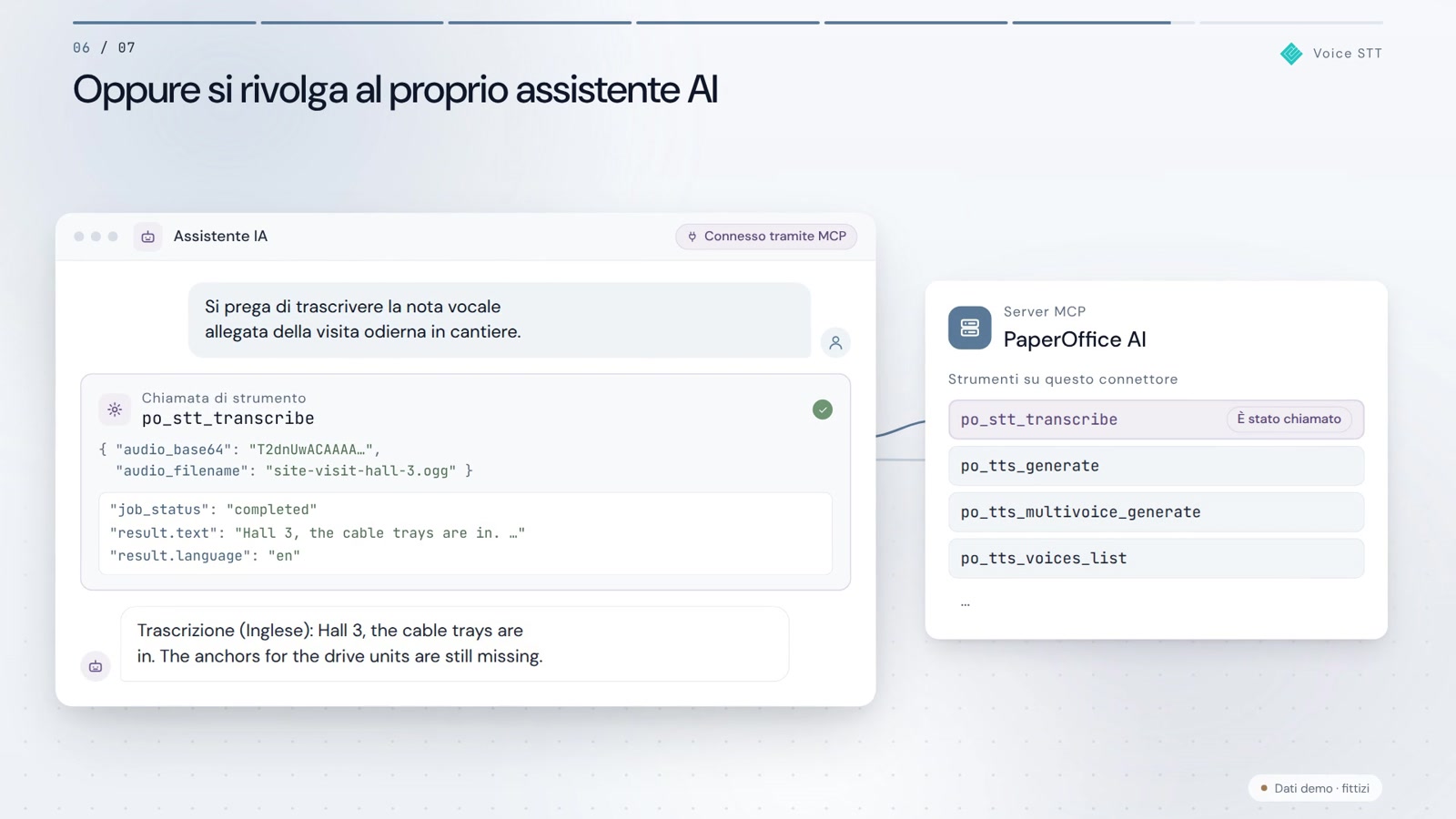
Task: Click the bot avatar beside transcription reply
Action: click(x=96, y=666)
